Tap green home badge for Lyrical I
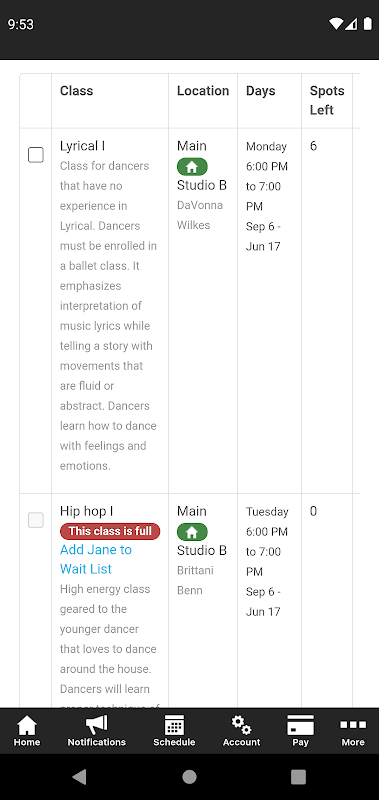This screenshot has height=800, width=379. (192, 167)
